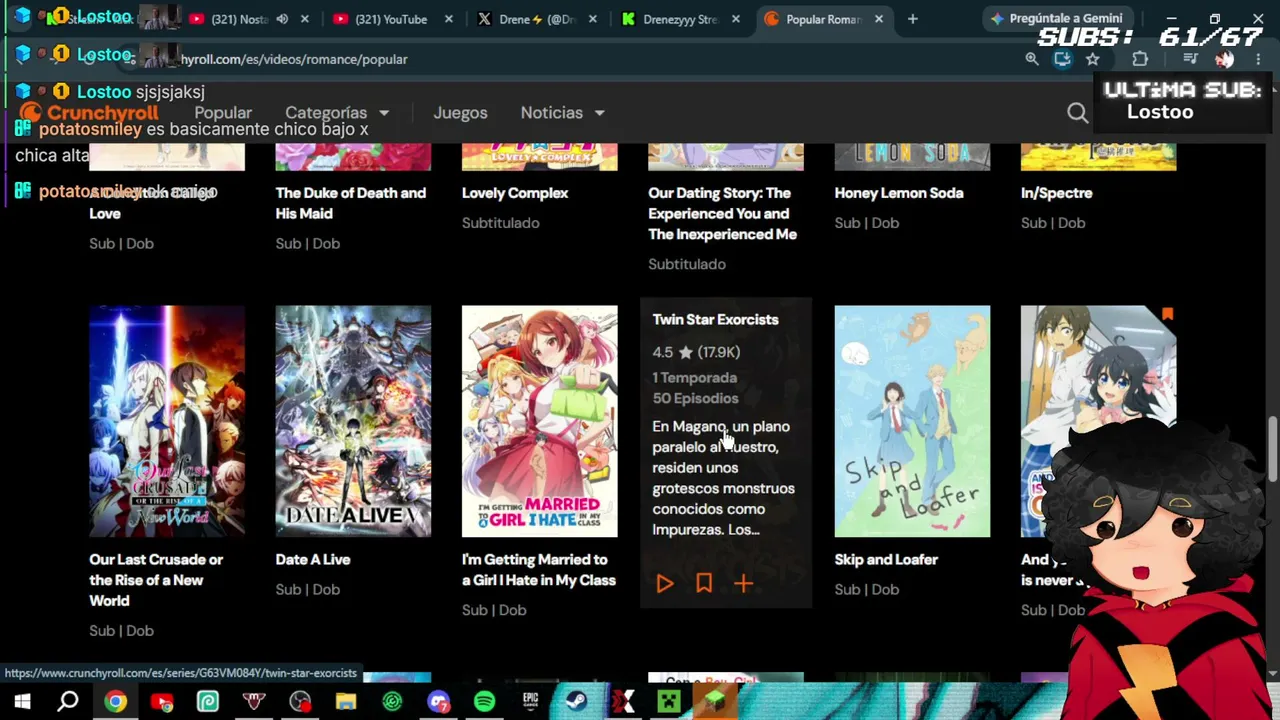Open the YouTube app on the taskbar
This screenshot has height=720, width=1280.
click(161, 702)
